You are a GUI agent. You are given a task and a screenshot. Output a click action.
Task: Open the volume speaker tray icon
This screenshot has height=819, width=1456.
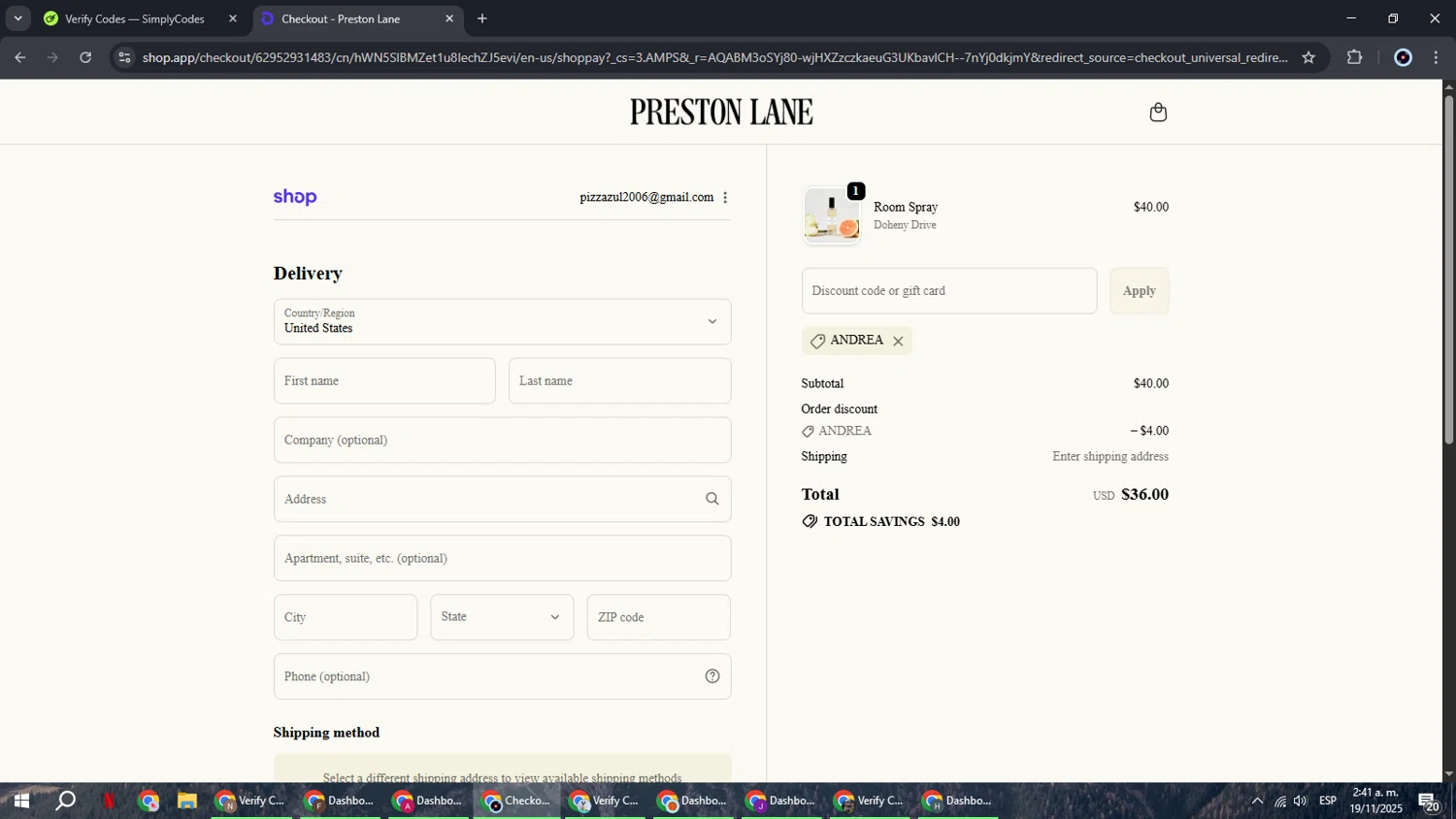click(1301, 802)
